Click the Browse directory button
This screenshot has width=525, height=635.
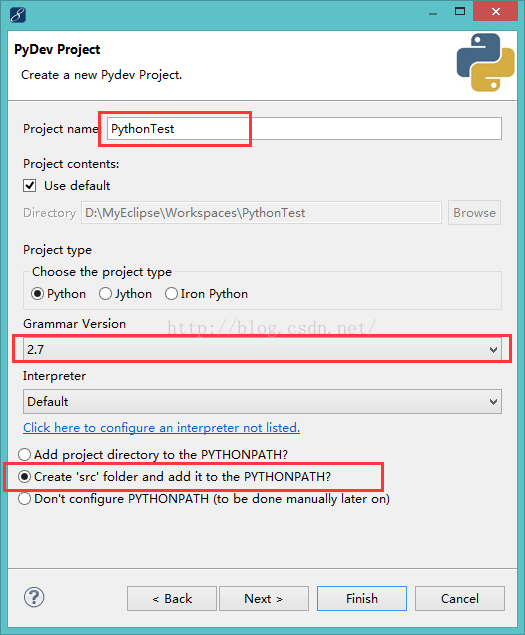474,213
